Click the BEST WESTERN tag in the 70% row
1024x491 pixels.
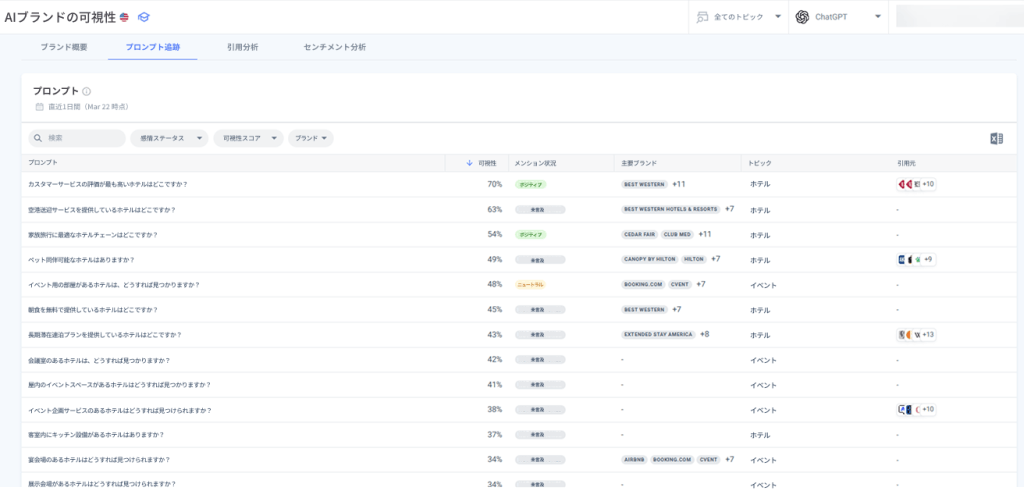click(x=645, y=185)
